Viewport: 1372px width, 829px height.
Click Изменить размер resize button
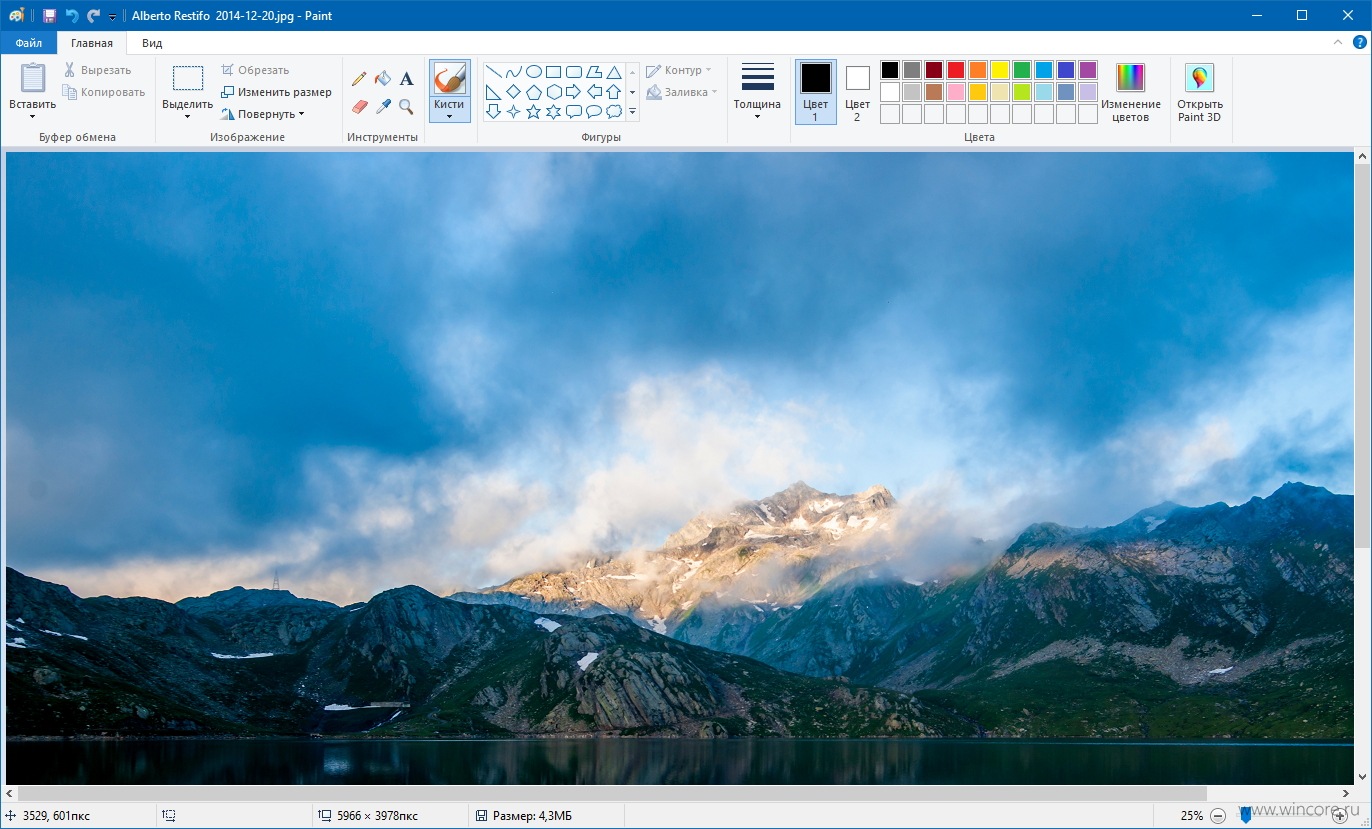(276, 92)
